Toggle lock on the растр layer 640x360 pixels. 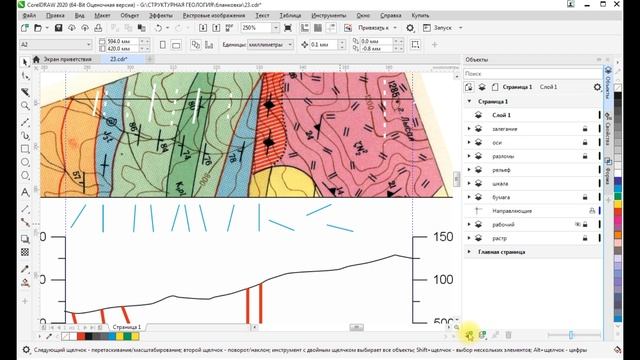(585, 238)
